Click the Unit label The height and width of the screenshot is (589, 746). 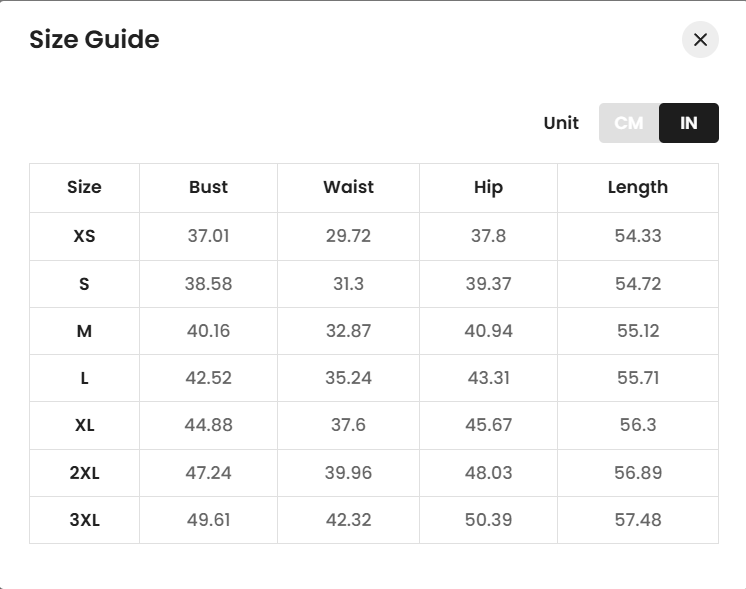(x=561, y=123)
